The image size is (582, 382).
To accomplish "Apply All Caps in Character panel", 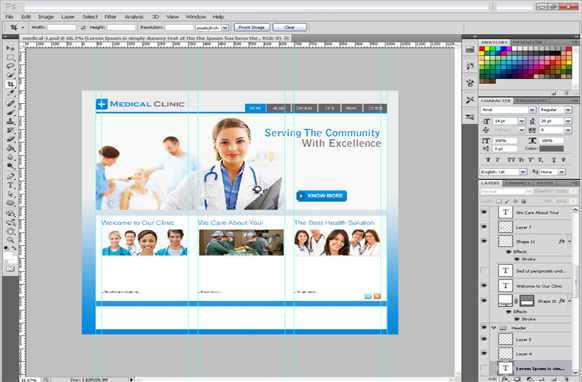I will coord(511,160).
